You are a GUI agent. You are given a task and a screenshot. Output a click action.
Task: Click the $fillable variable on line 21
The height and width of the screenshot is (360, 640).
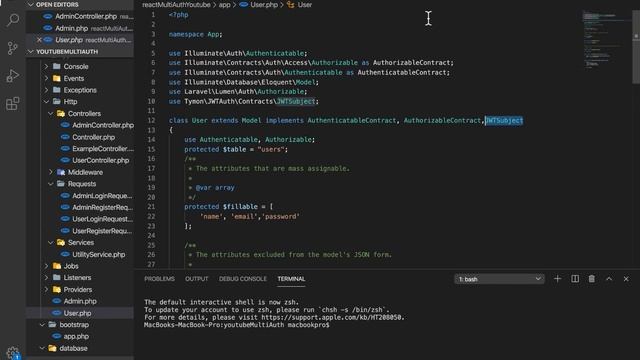point(240,207)
